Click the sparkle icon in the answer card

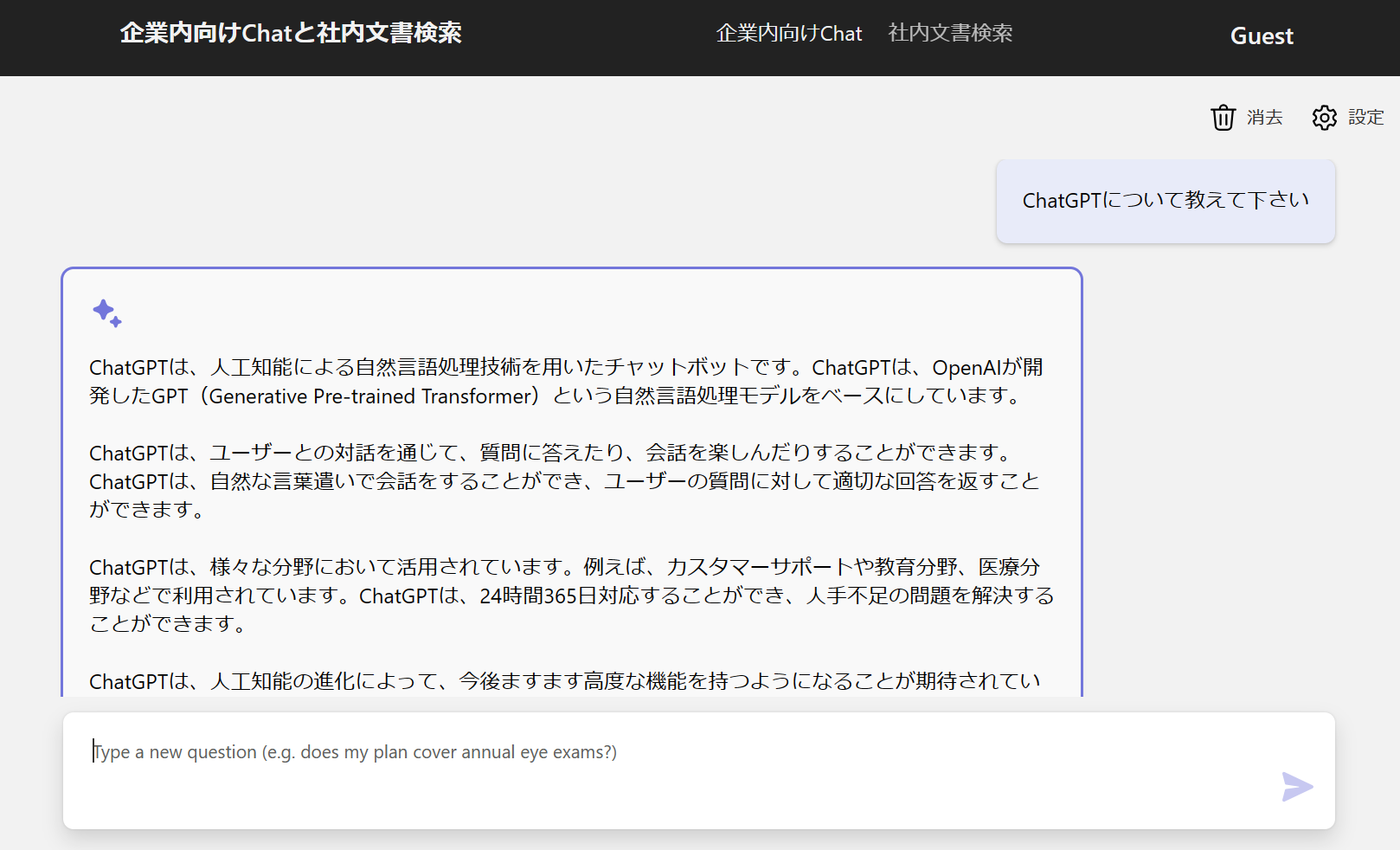107,313
